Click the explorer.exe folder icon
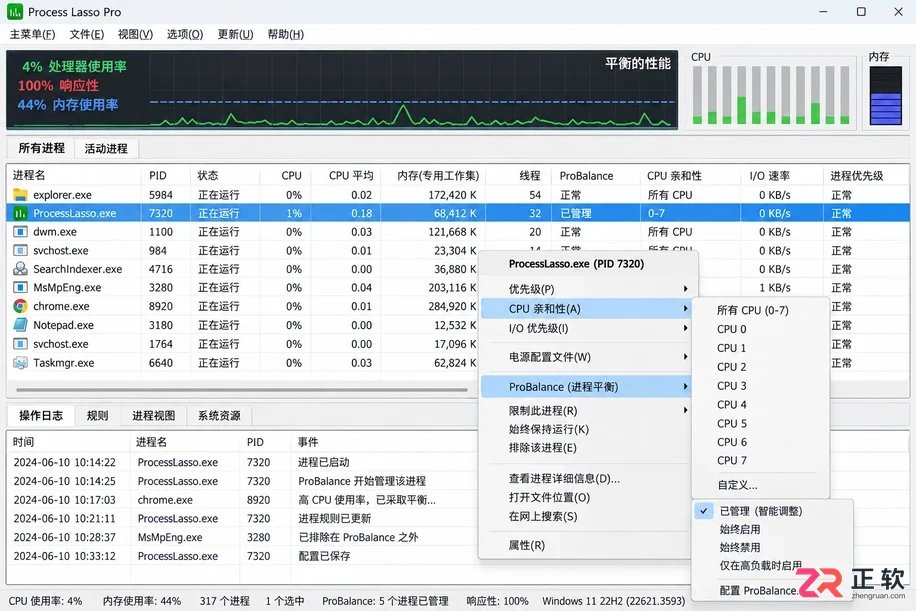Image resolution: width=916 pixels, height=611 pixels. click(x=20, y=195)
